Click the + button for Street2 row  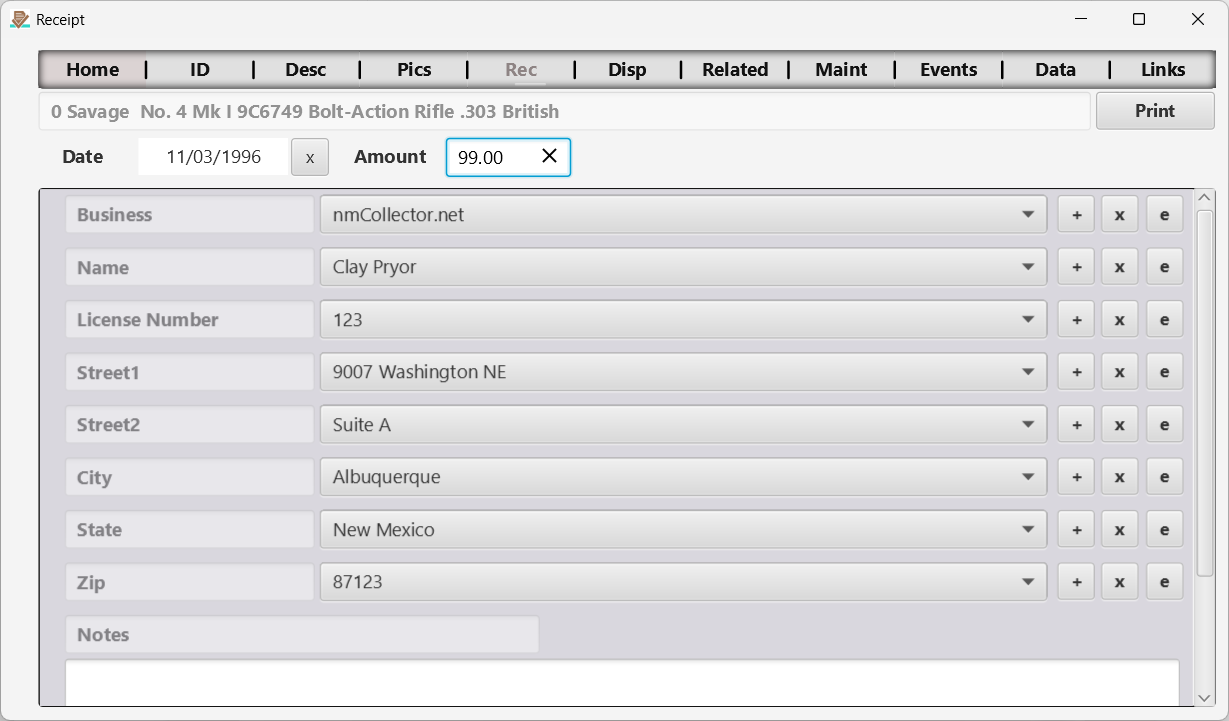[1076, 424]
